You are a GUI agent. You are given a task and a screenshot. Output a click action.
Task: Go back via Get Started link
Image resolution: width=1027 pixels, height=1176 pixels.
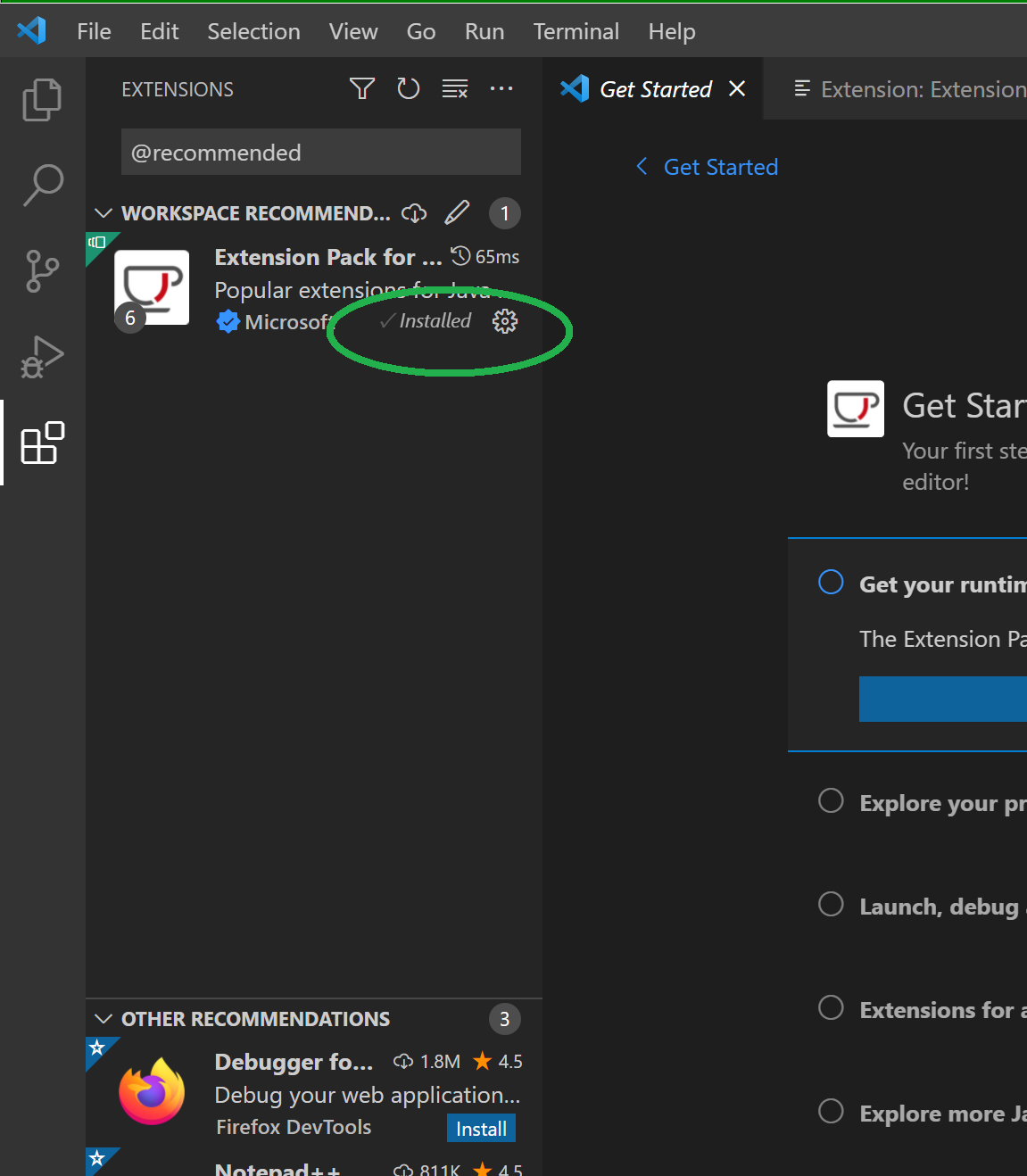(x=708, y=167)
